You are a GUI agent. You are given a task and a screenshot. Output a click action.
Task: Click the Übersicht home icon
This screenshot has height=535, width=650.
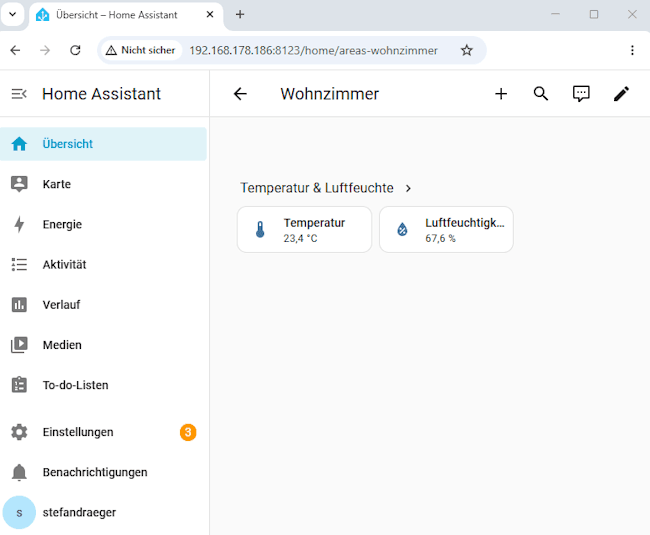pos(19,144)
